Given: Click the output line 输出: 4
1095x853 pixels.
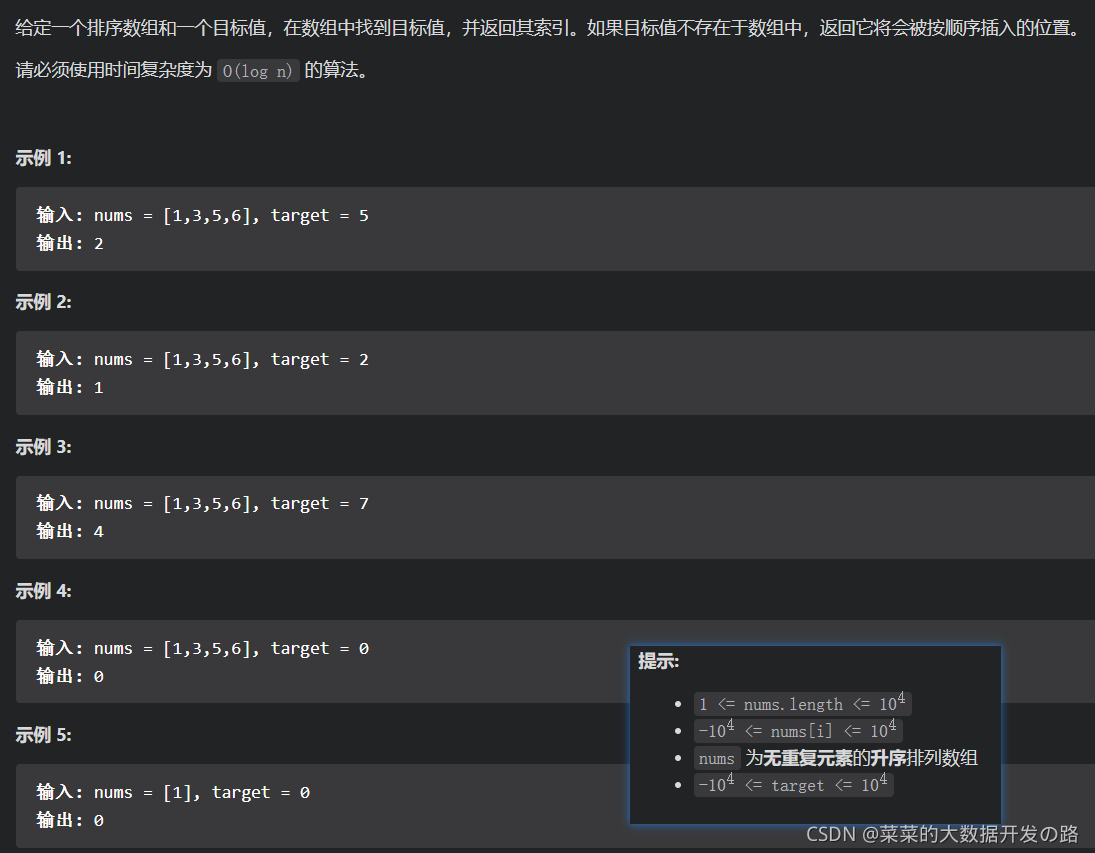Looking at the screenshot, I should [70, 531].
